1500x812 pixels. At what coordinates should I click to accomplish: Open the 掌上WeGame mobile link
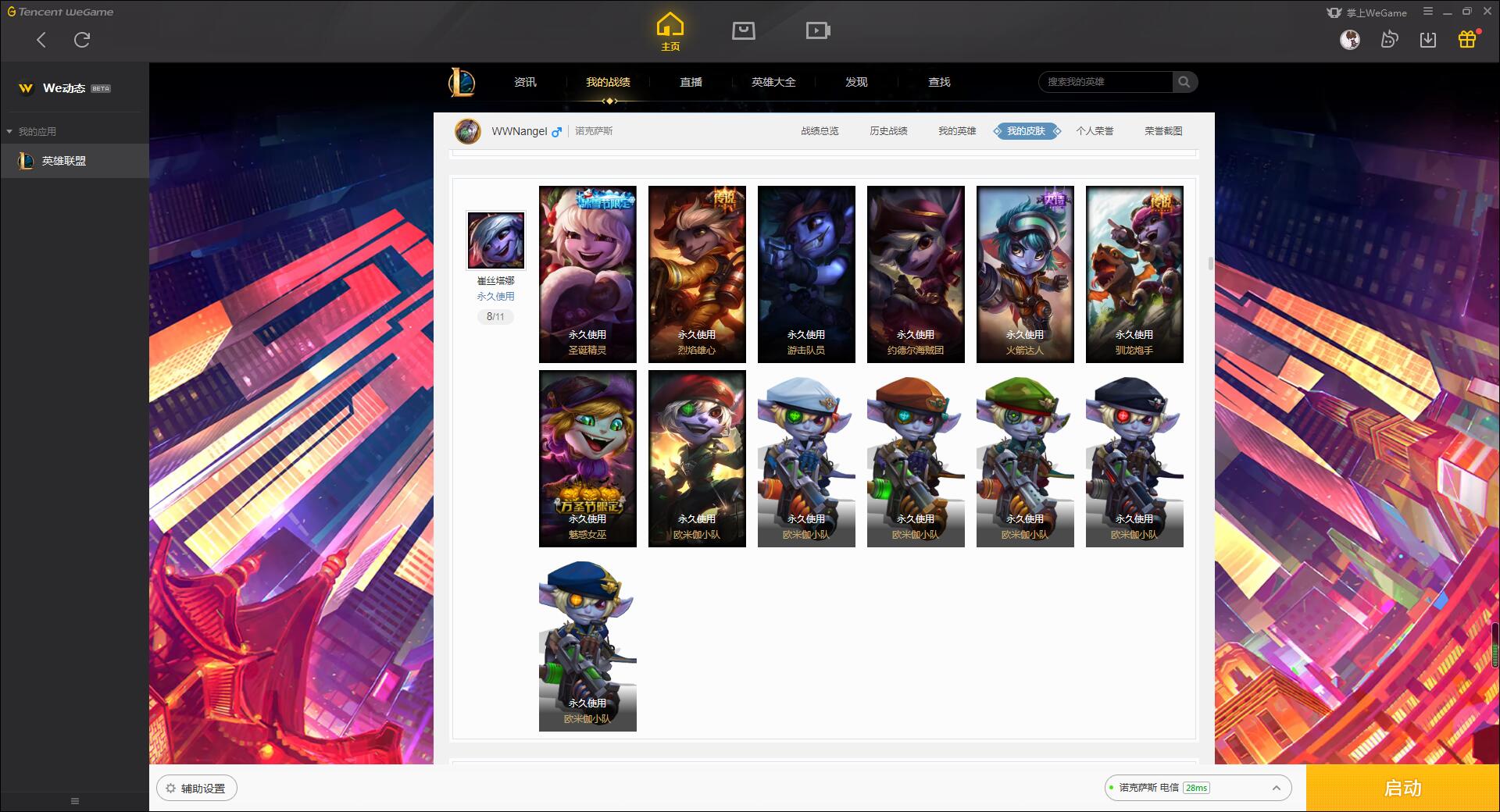(1367, 12)
